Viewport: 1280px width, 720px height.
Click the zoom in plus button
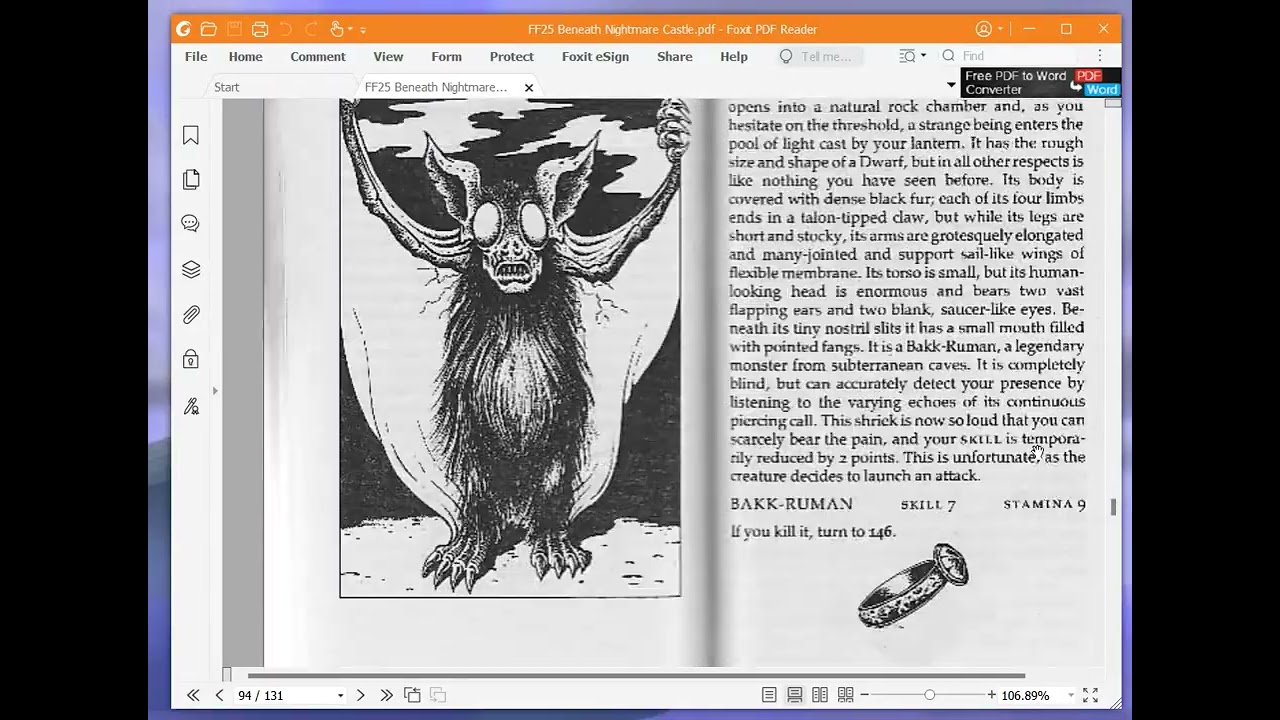click(992, 695)
